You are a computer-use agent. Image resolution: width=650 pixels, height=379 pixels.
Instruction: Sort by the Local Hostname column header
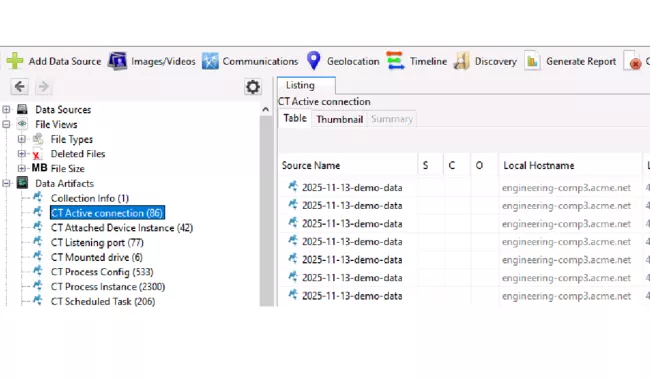coord(570,165)
